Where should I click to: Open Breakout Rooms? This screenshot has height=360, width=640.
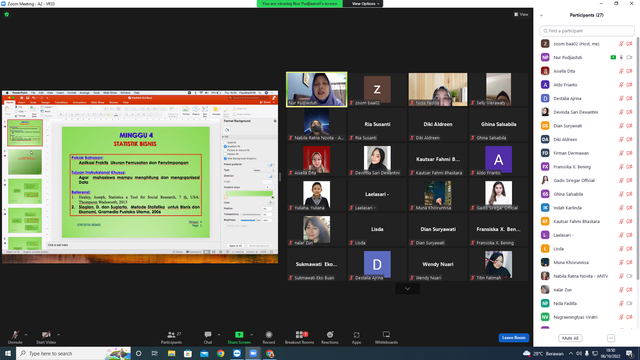pyautogui.click(x=300, y=337)
